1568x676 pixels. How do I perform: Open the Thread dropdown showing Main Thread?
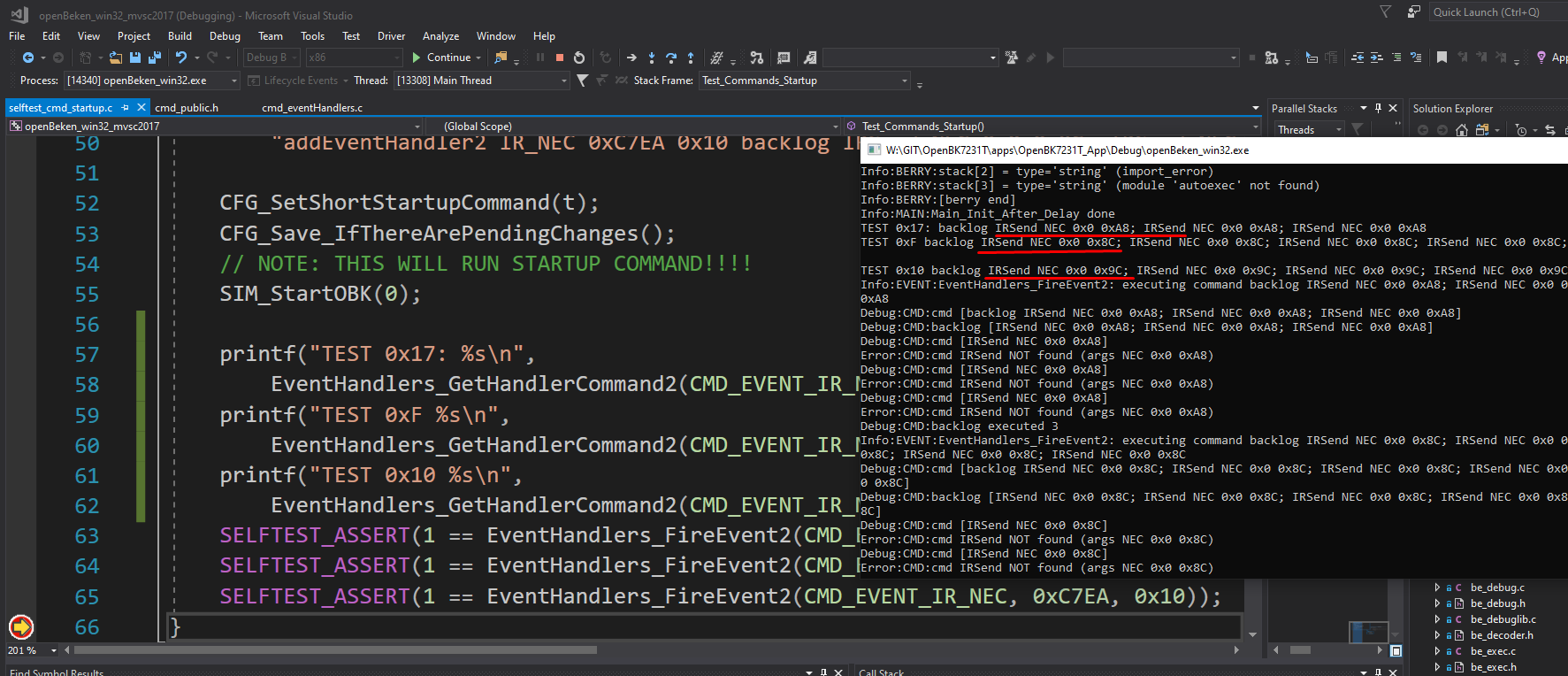(x=564, y=81)
